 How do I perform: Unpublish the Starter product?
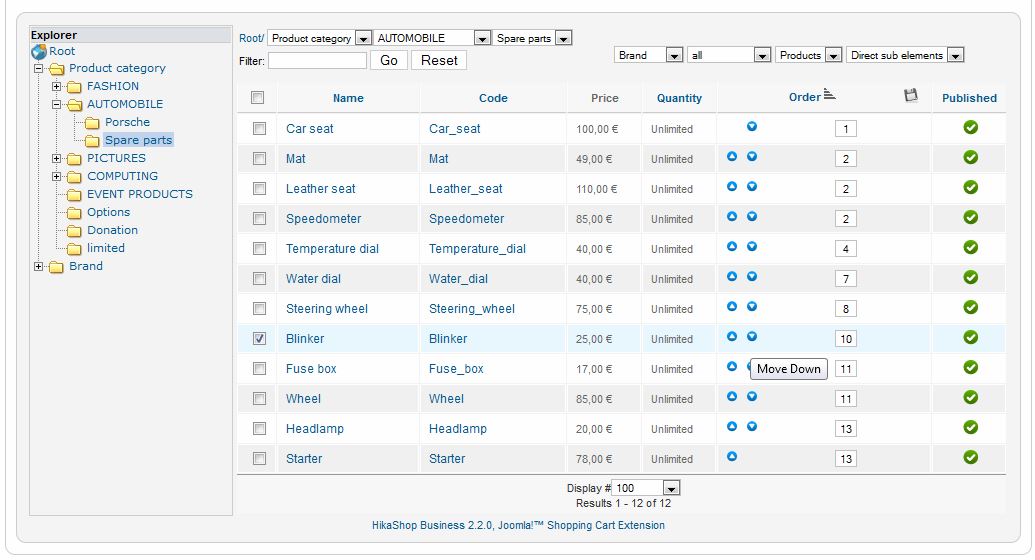click(x=970, y=457)
